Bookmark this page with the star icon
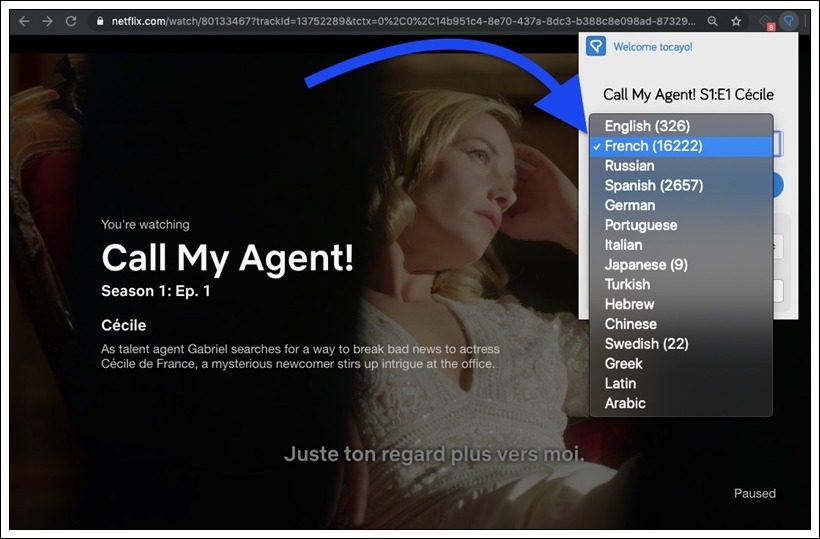820x539 pixels. 736,21
